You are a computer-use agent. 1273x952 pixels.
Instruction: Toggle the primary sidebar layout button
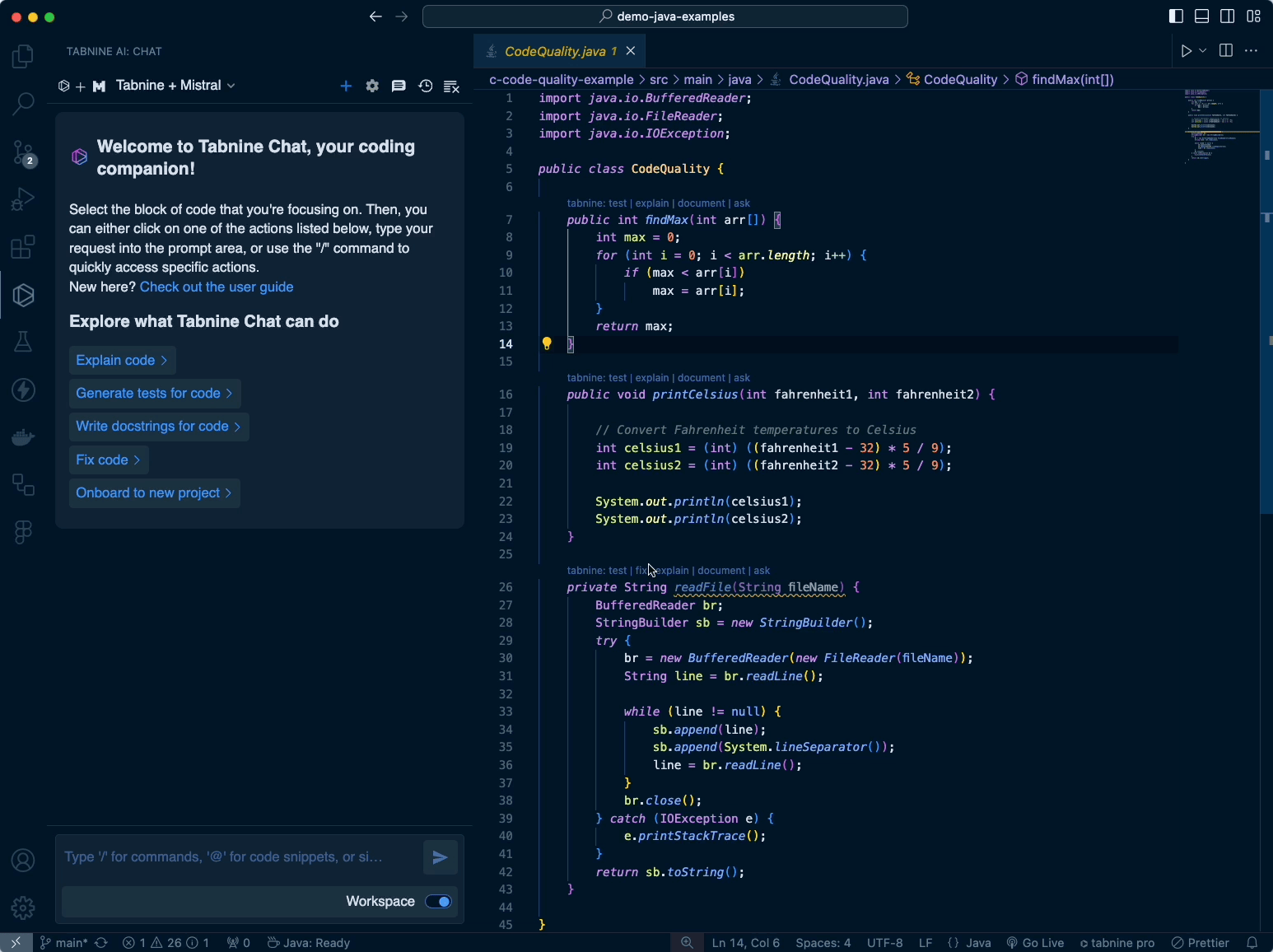[1176, 16]
